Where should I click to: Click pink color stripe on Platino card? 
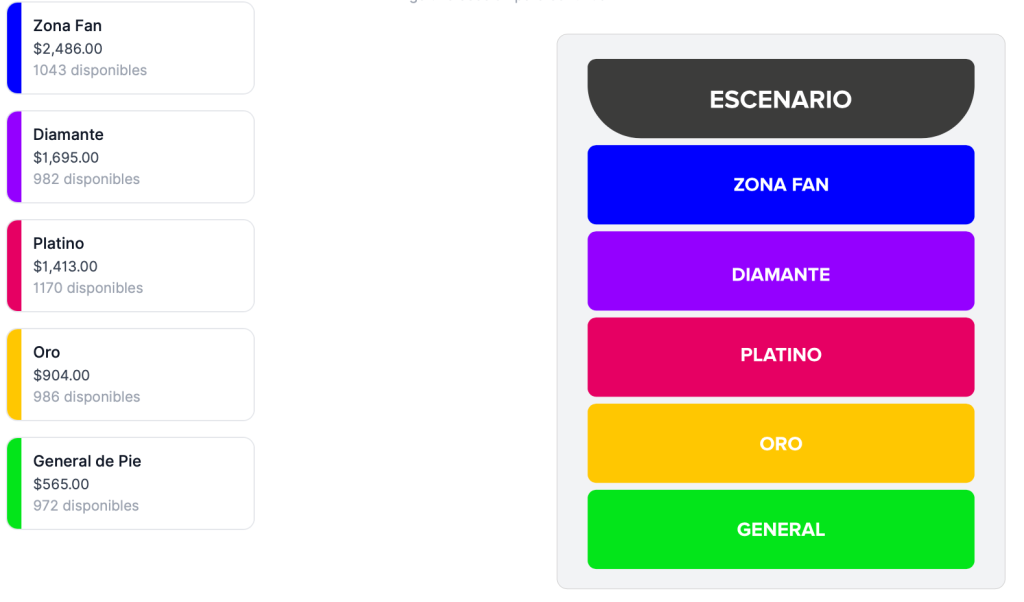coord(14,266)
